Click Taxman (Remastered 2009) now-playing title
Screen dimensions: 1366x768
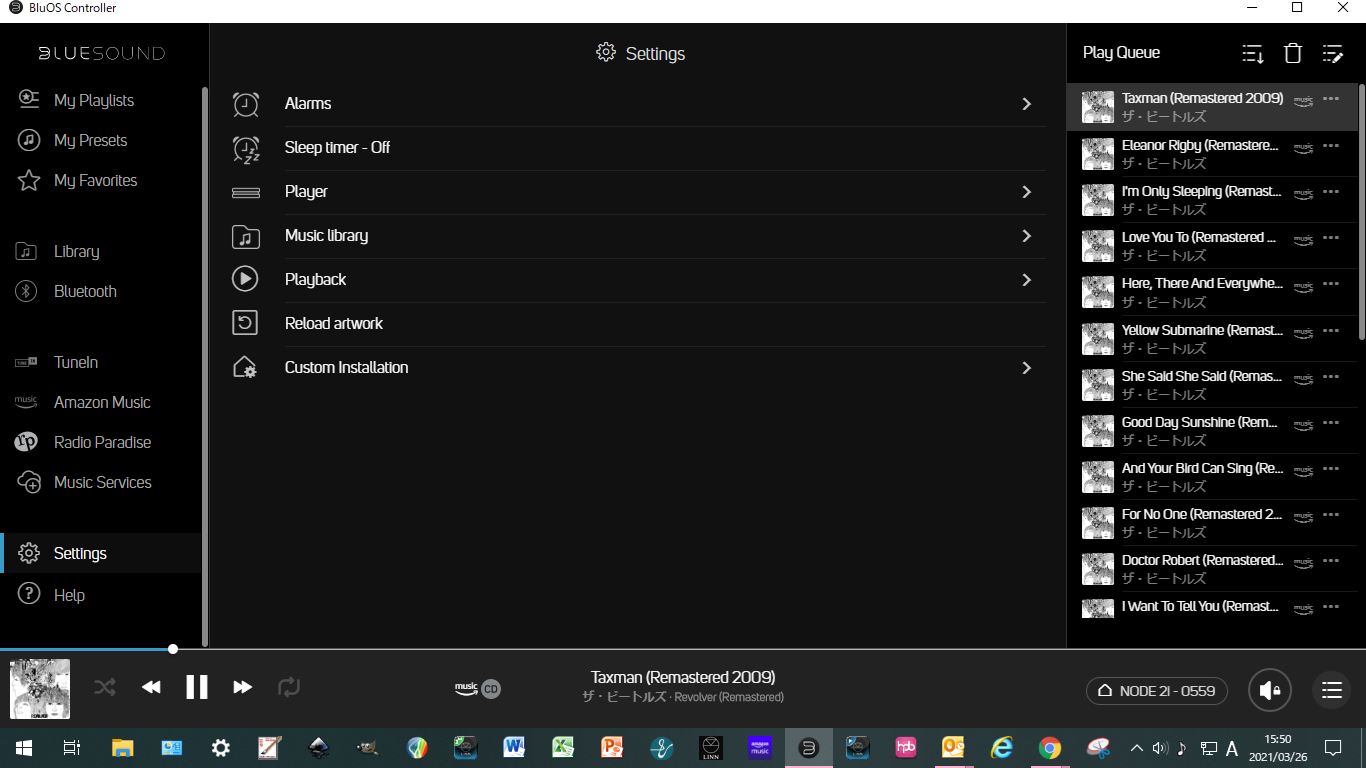[683, 677]
